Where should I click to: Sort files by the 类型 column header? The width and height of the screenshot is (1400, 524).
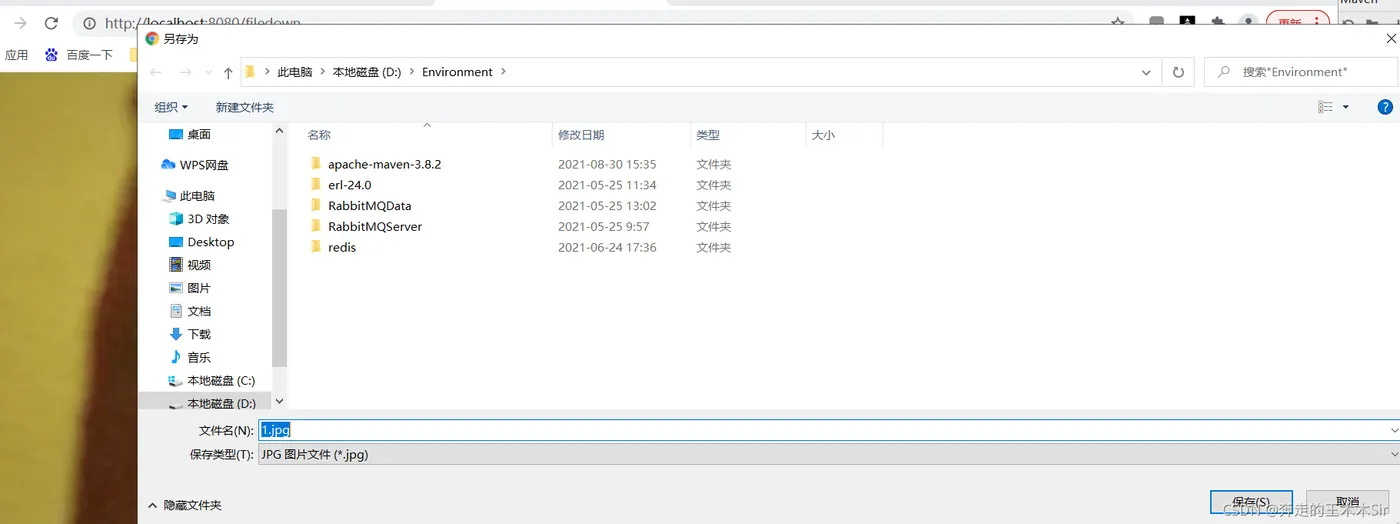coord(708,135)
